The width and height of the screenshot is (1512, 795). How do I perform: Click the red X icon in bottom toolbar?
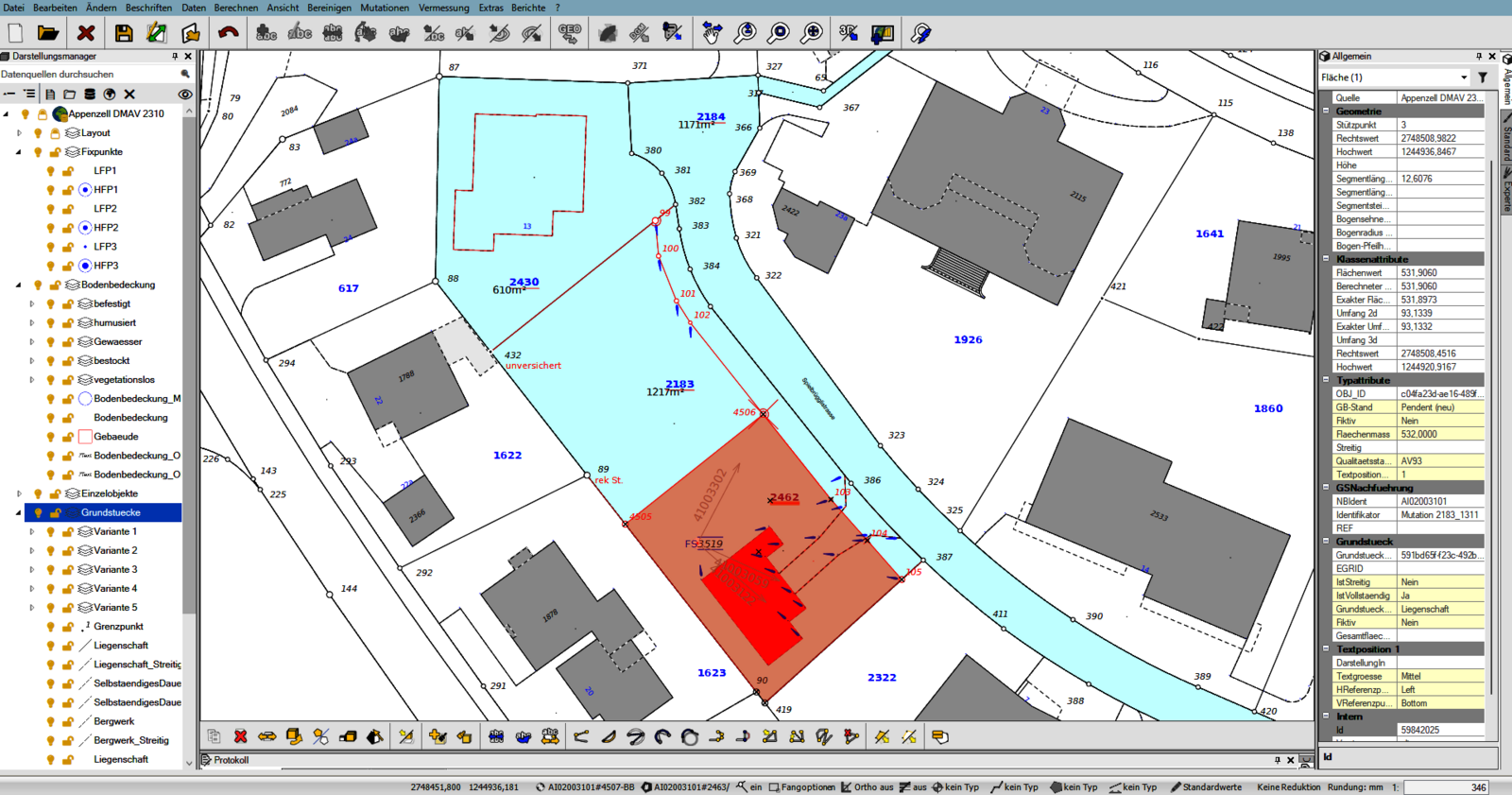(241, 736)
